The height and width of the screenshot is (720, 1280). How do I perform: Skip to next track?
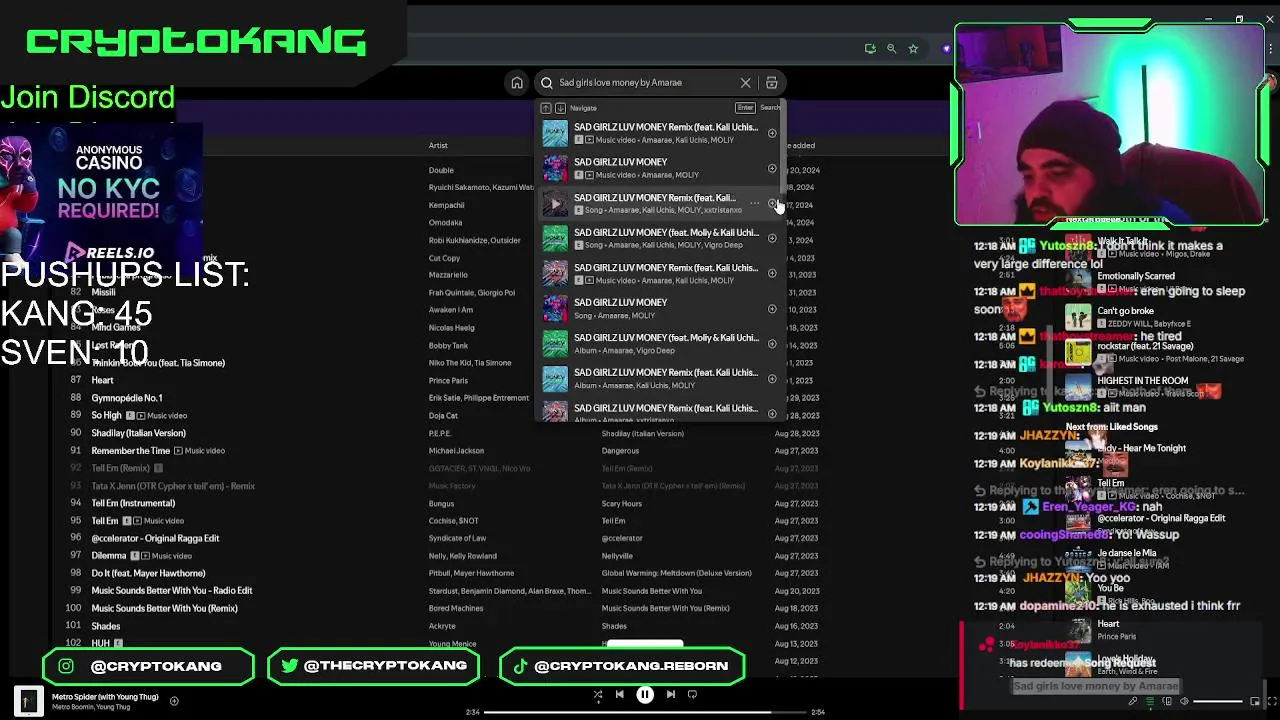670,694
